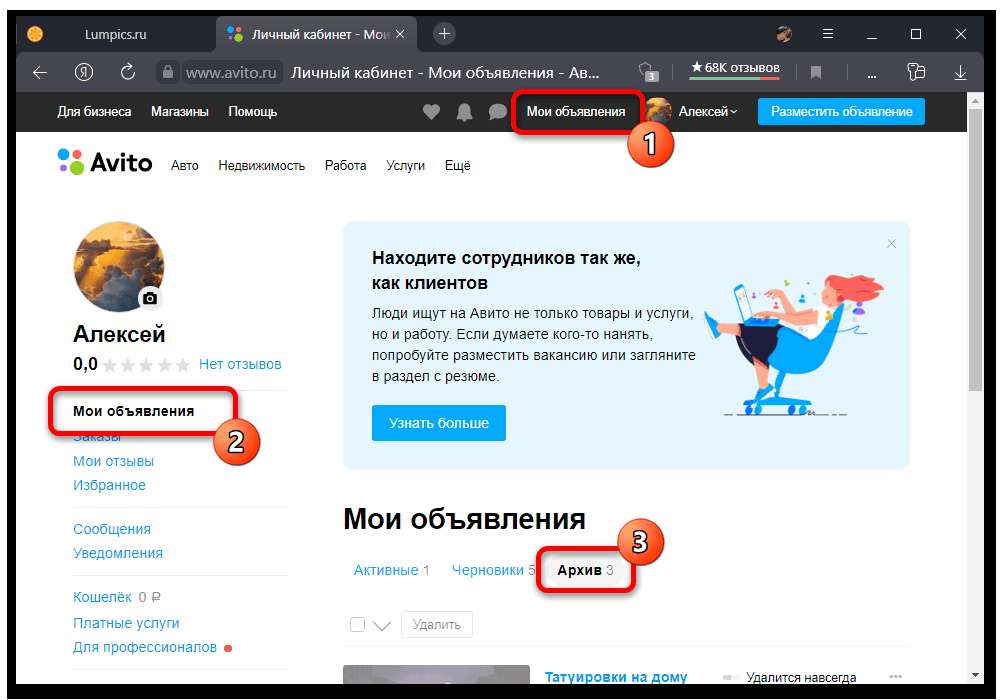Switch to the Черновики tab
Viewport: 1000px width, 700px height.
point(493,570)
